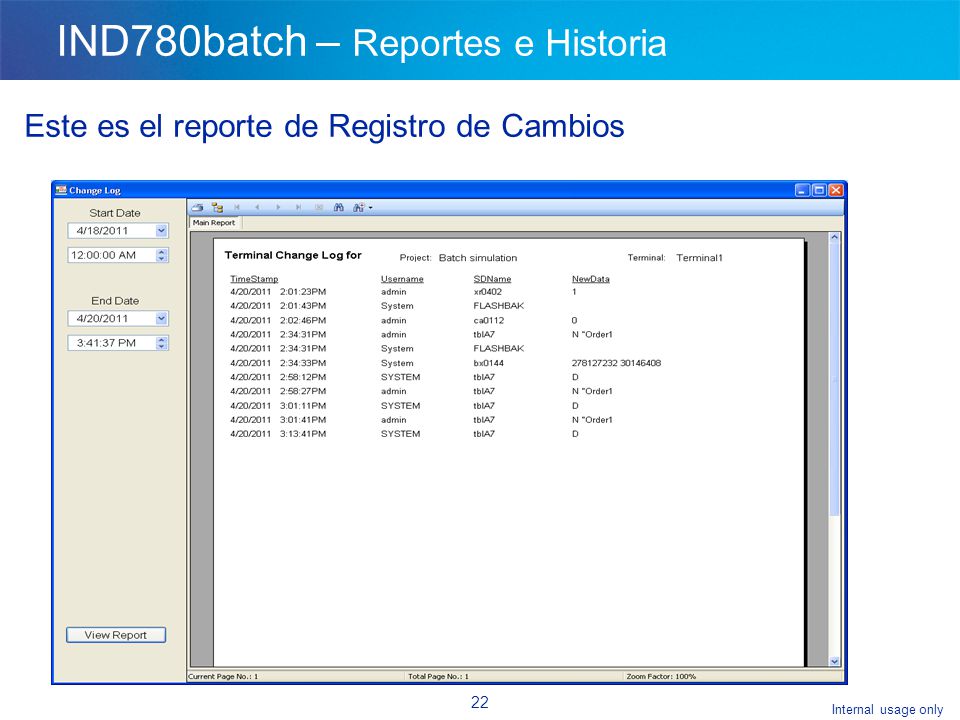Image resolution: width=960 pixels, height=720 pixels.
Task: Go to previous page arrow
Action: click(257, 208)
